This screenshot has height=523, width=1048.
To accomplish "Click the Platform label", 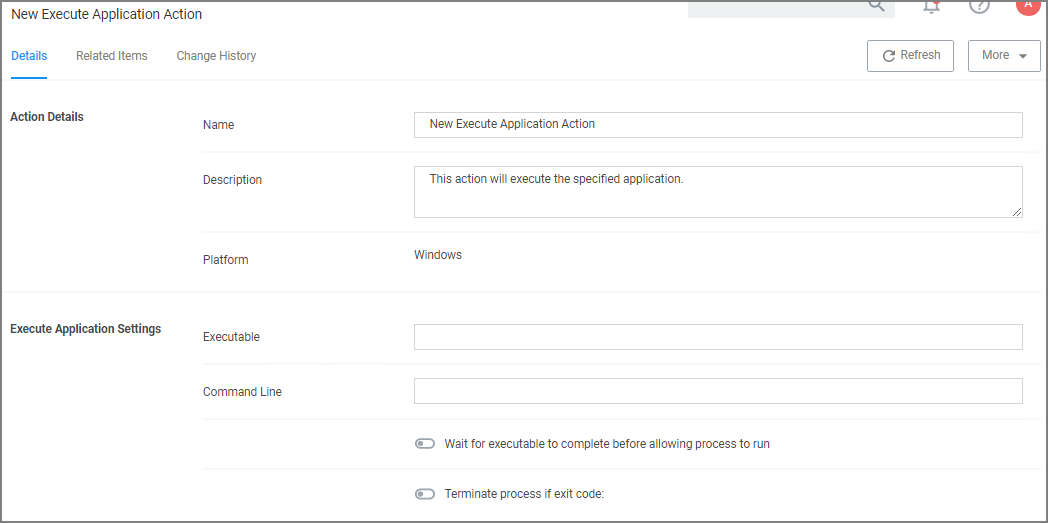I will (226, 260).
